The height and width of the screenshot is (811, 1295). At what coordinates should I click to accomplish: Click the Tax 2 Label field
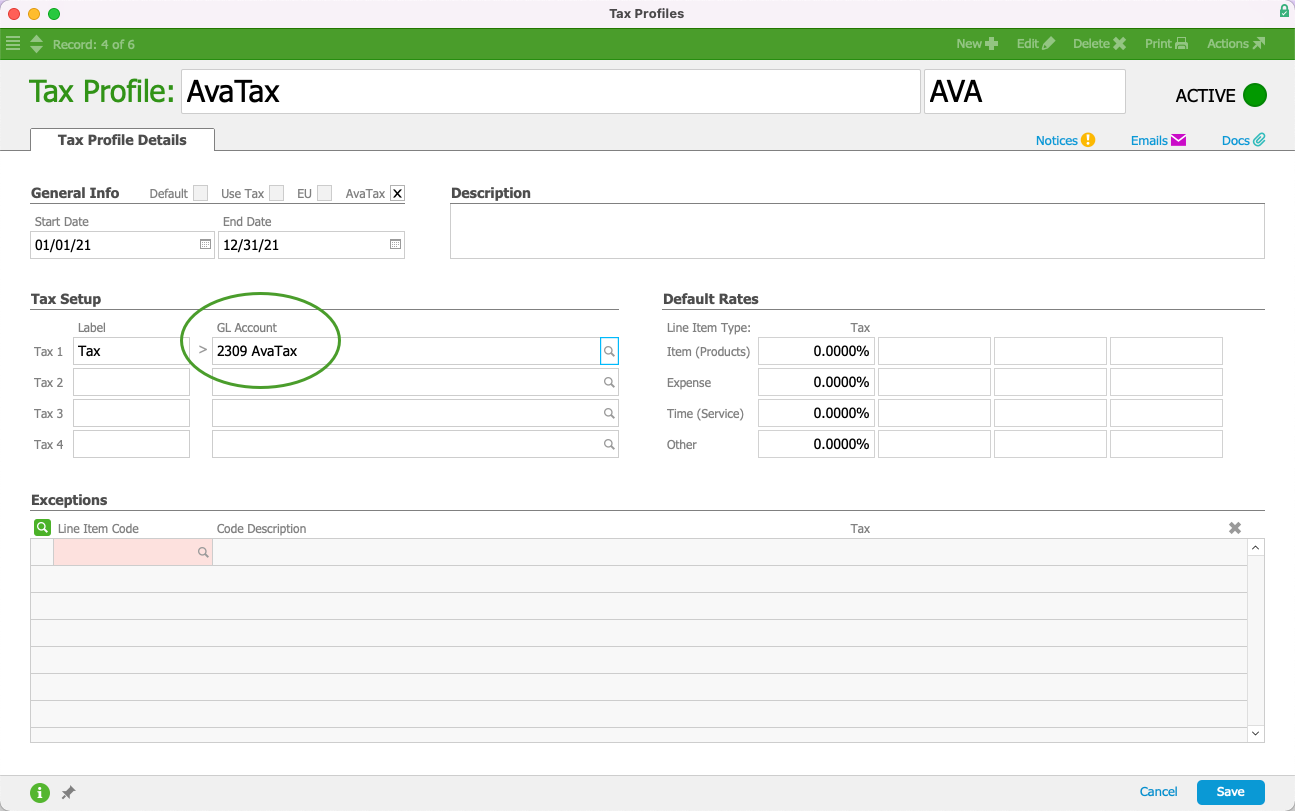pos(131,382)
